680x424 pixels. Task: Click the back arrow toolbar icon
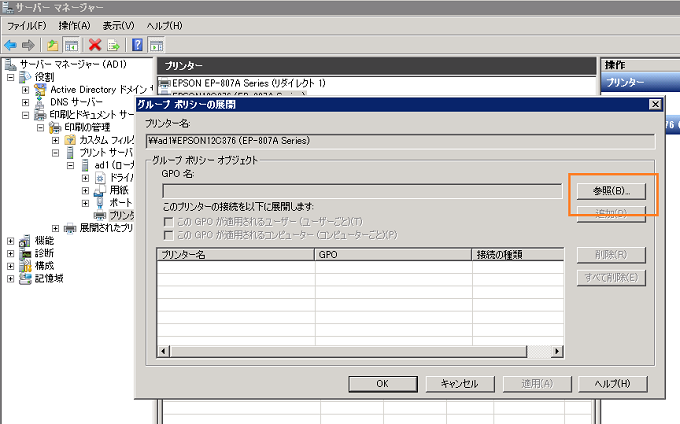coord(10,45)
